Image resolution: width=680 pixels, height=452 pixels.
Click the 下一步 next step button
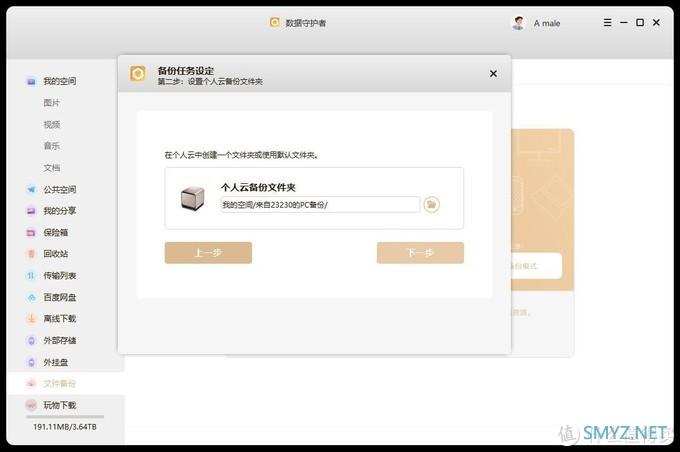click(420, 253)
